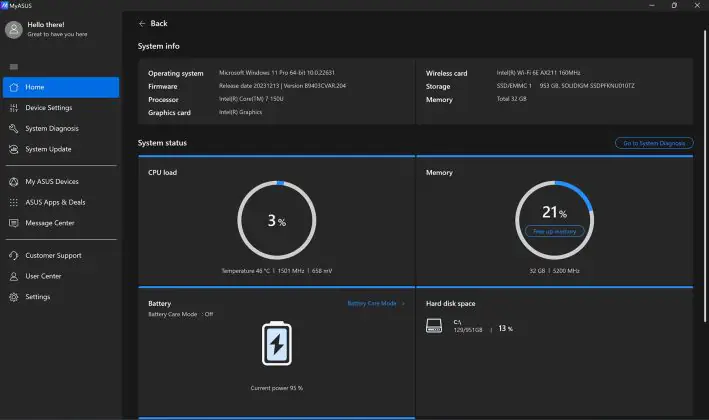The image size is (709, 420).
Task: Click the SSD/EMMC 1 storage value
Action: 565,86
